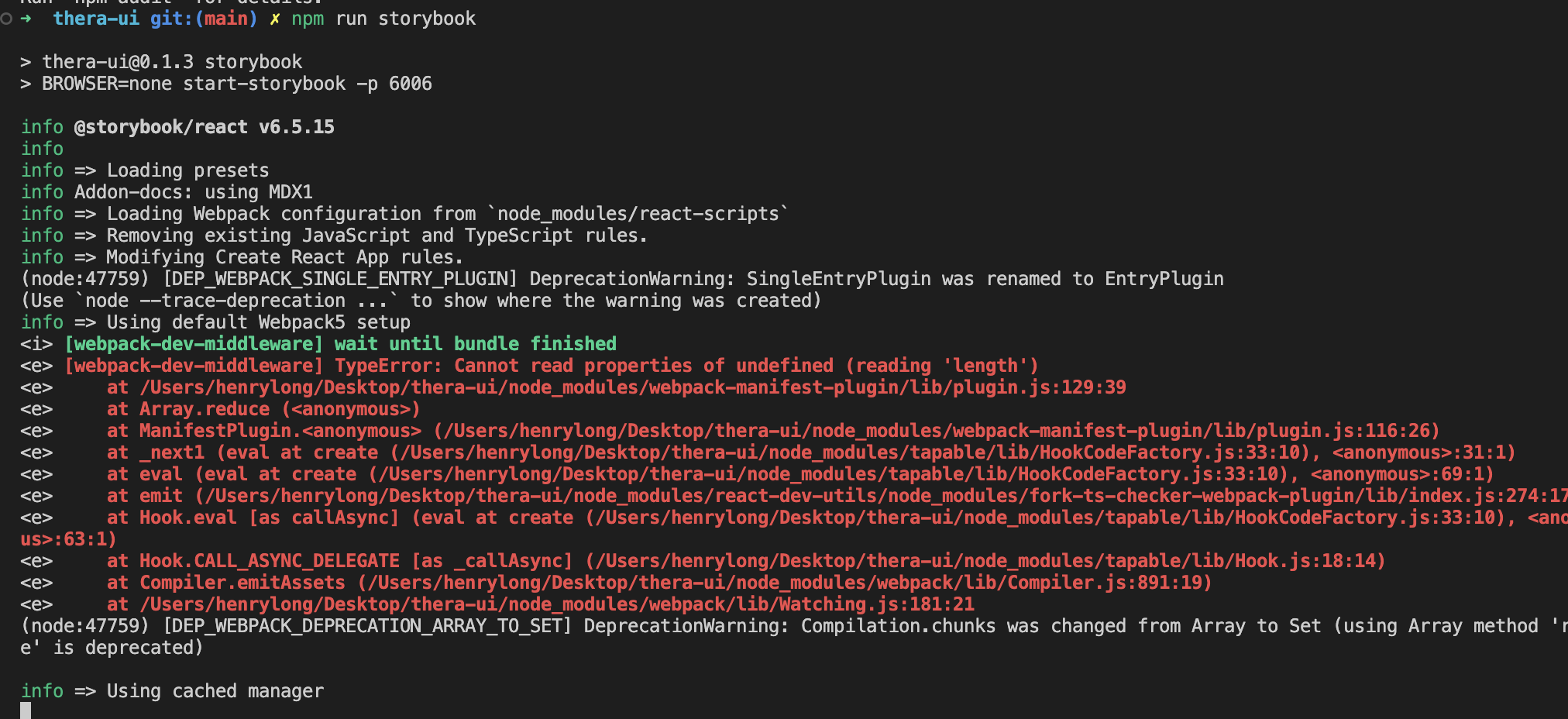Click the node_modules/react-scripts path text
This screenshot has width=1568, height=719.
(x=638, y=214)
